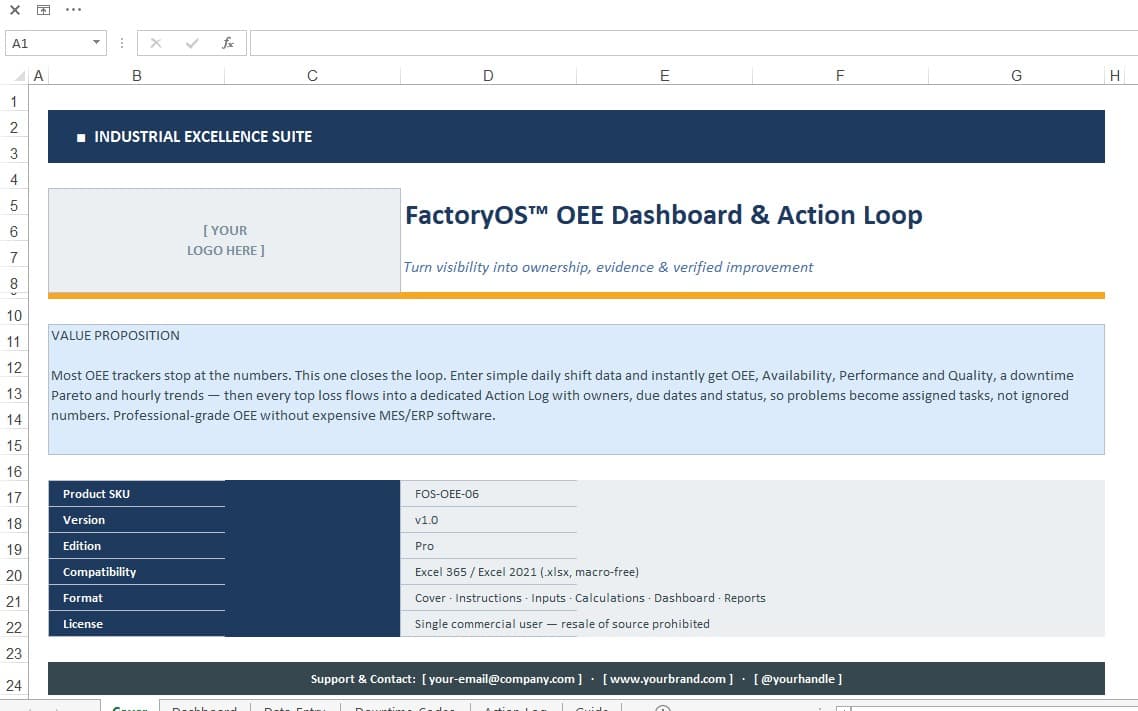Click the www.yourbrand.com placeholder
The width and height of the screenshot is (1138, 711).
point(668,679)
